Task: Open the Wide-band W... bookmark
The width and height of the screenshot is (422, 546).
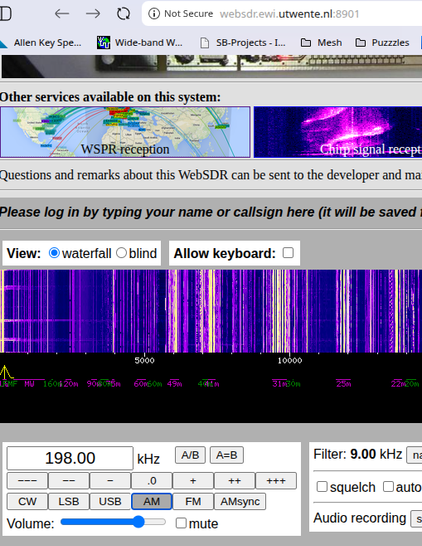Action: point(139,43)
